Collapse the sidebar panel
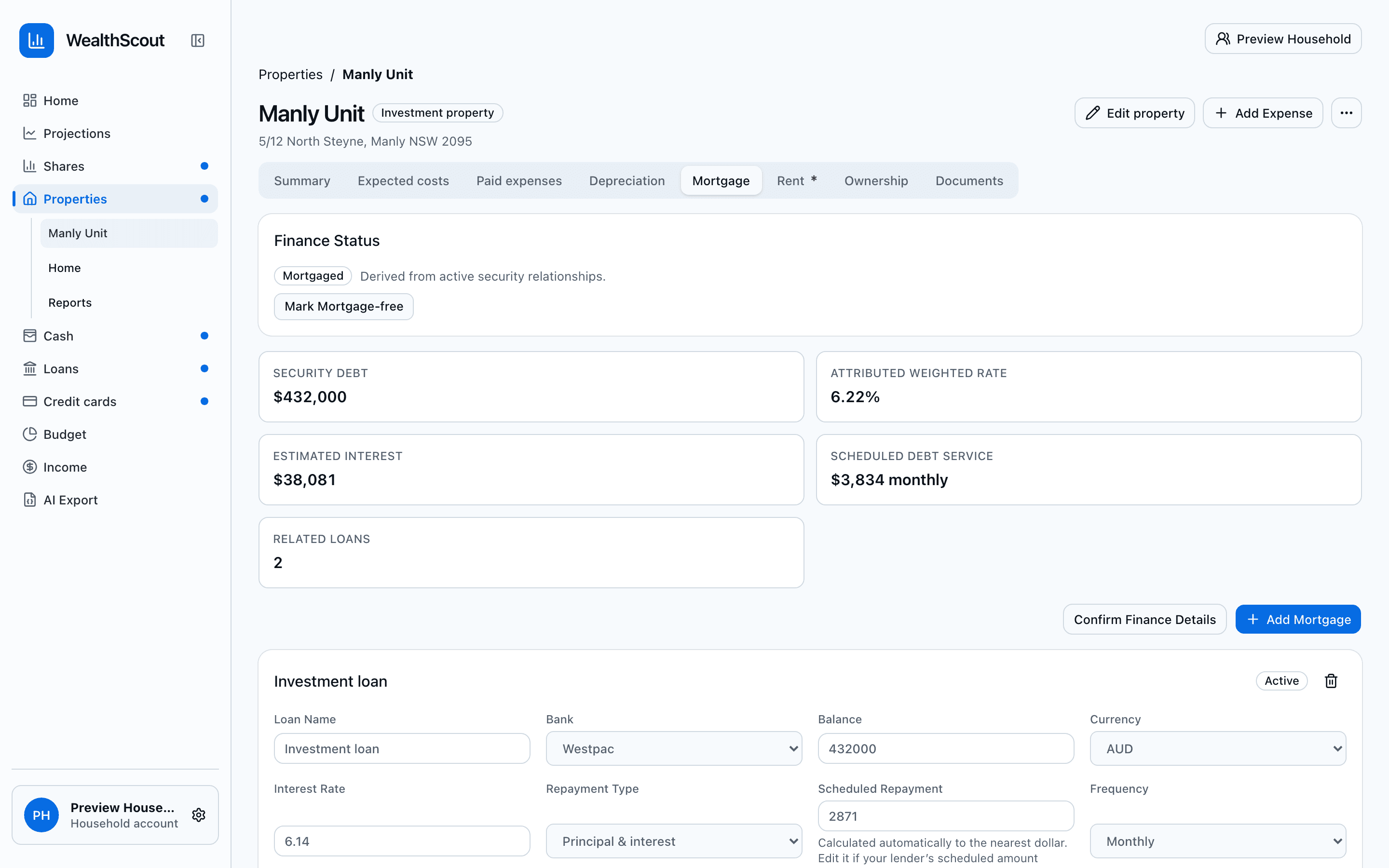The image size is (1389, 868). (x=197, y=40)
